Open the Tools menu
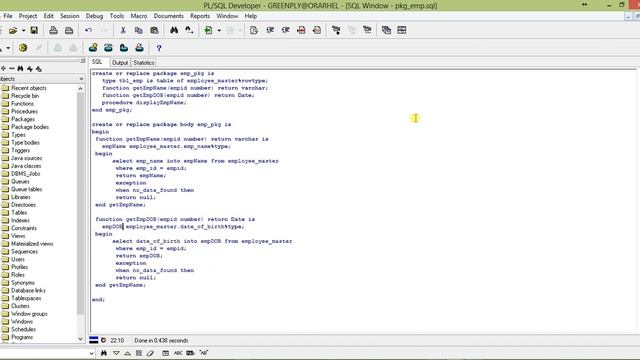The height and width of the screenshot is (360, 640). 117,16
